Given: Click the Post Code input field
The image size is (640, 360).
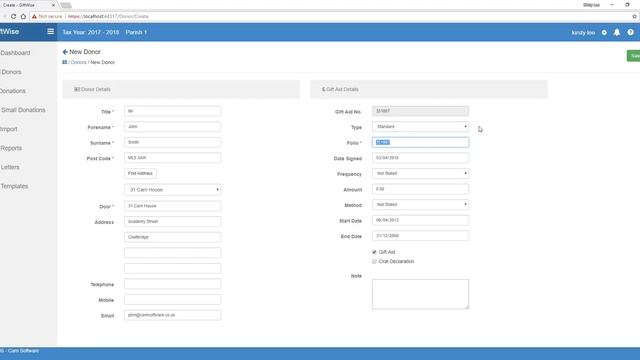Looking at the screenshot, I should coord(173,158).
